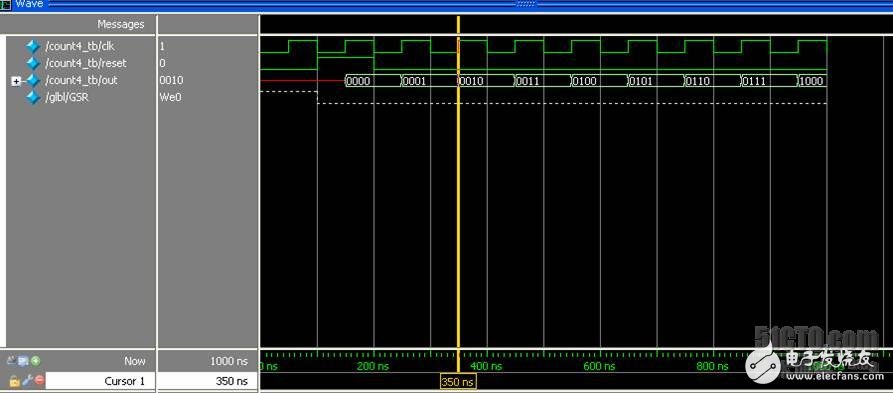Image resolution: width=893 pixels, height=393 pixels.
Task: Toggle the cursor lock padlock icon
Action: tap(15, 380)
